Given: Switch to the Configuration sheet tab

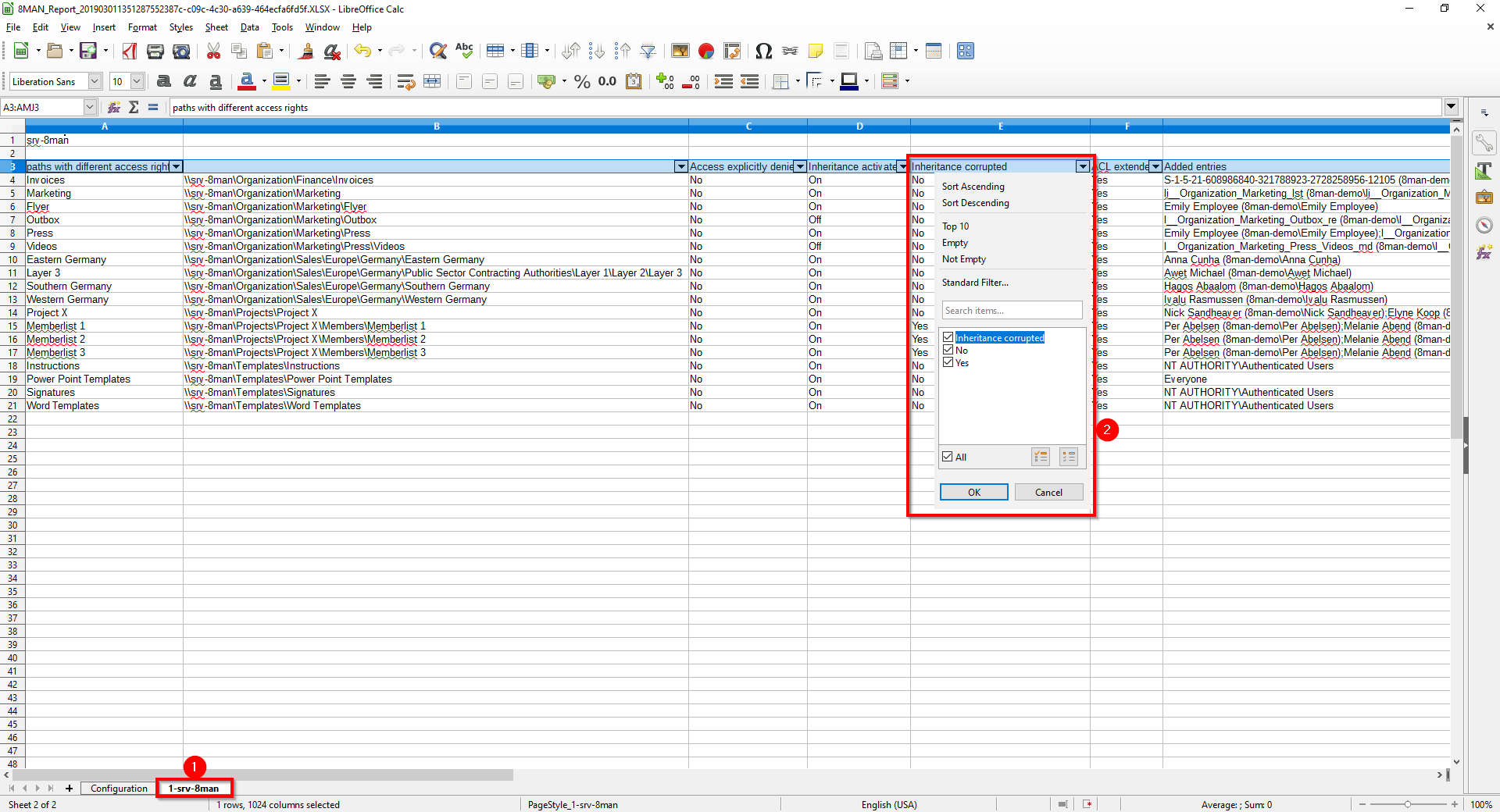Looking at the screenshot, I should coord(119,789).
